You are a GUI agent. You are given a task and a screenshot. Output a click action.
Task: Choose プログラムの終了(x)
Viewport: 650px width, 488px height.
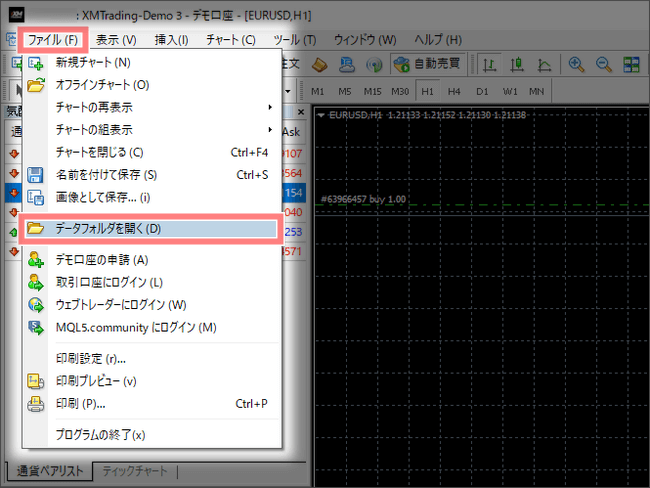coord(152,435)
